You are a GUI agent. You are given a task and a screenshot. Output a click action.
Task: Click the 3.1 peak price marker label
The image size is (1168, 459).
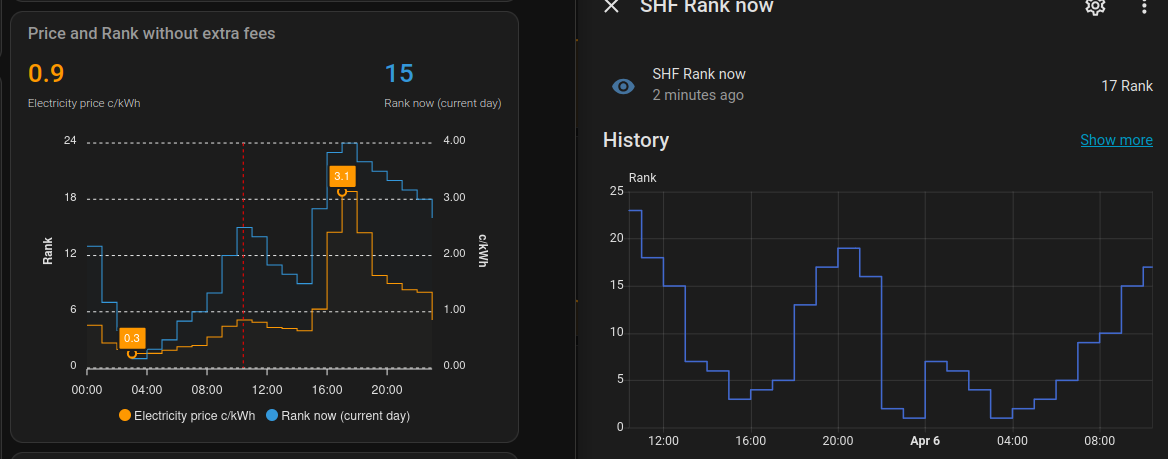point(341,176)
